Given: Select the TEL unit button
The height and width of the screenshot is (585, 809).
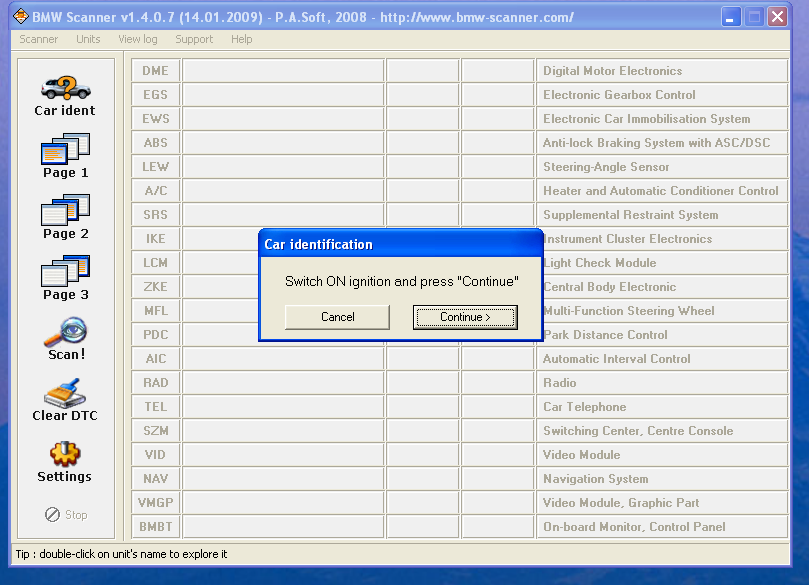Looking at the screenshot, I should pyautogui.click(x=155, y=407).
